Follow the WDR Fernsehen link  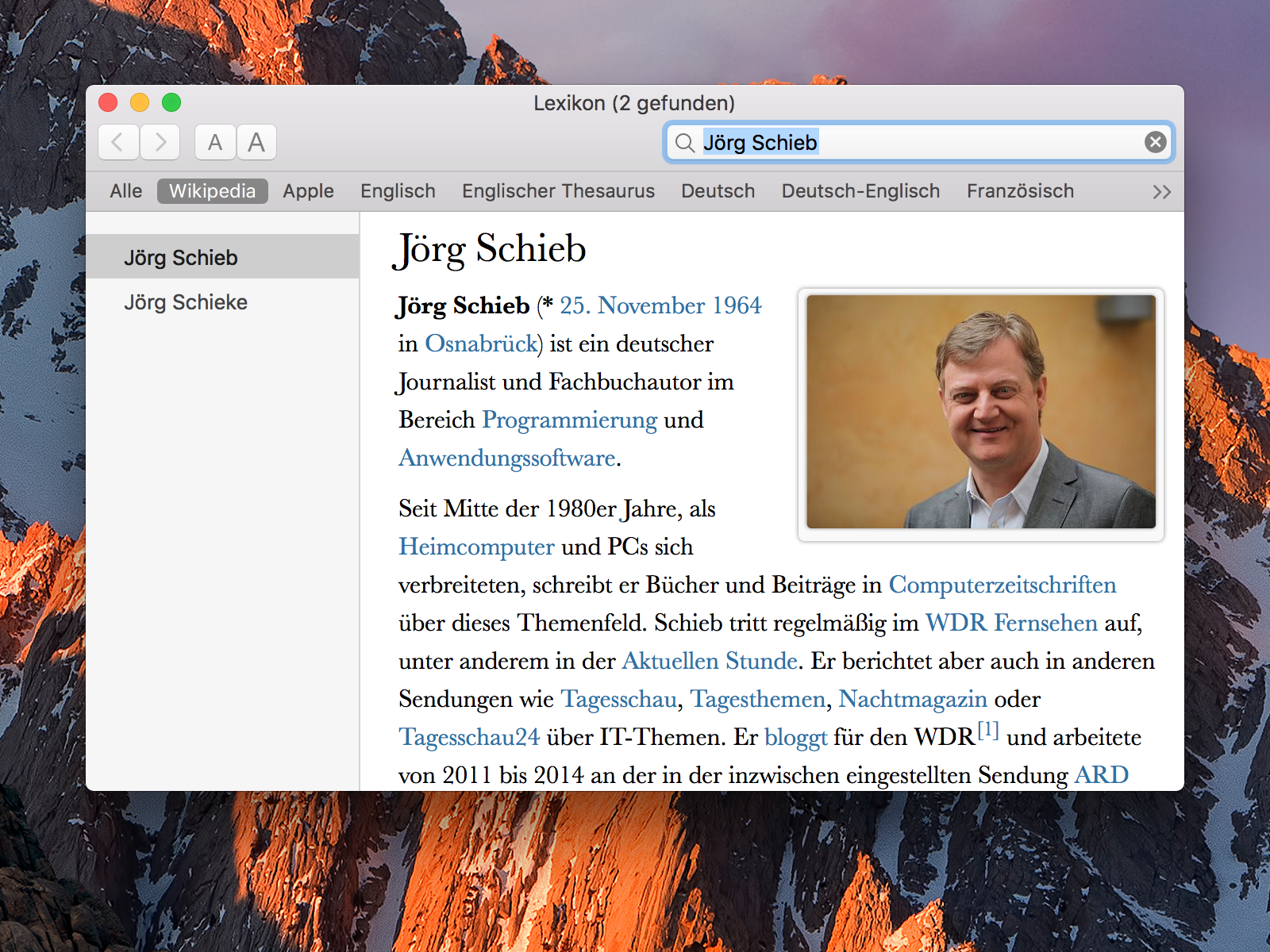coord(1011,623)
